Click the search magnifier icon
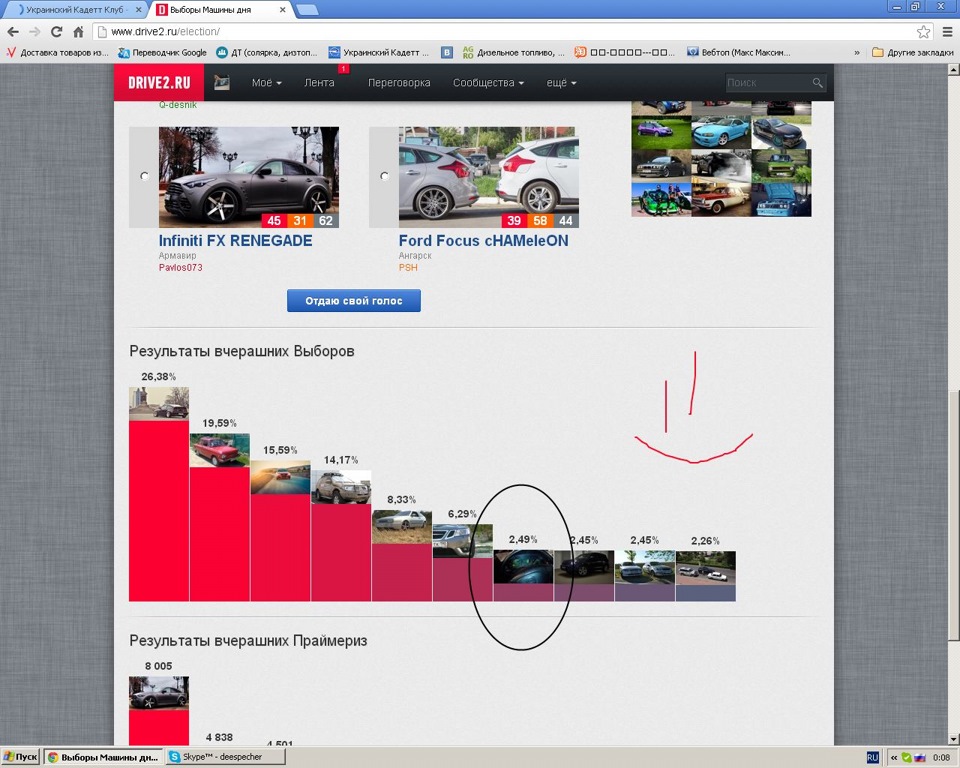The height and width of the screenshot is (768, 960). (x=817, y=83)
